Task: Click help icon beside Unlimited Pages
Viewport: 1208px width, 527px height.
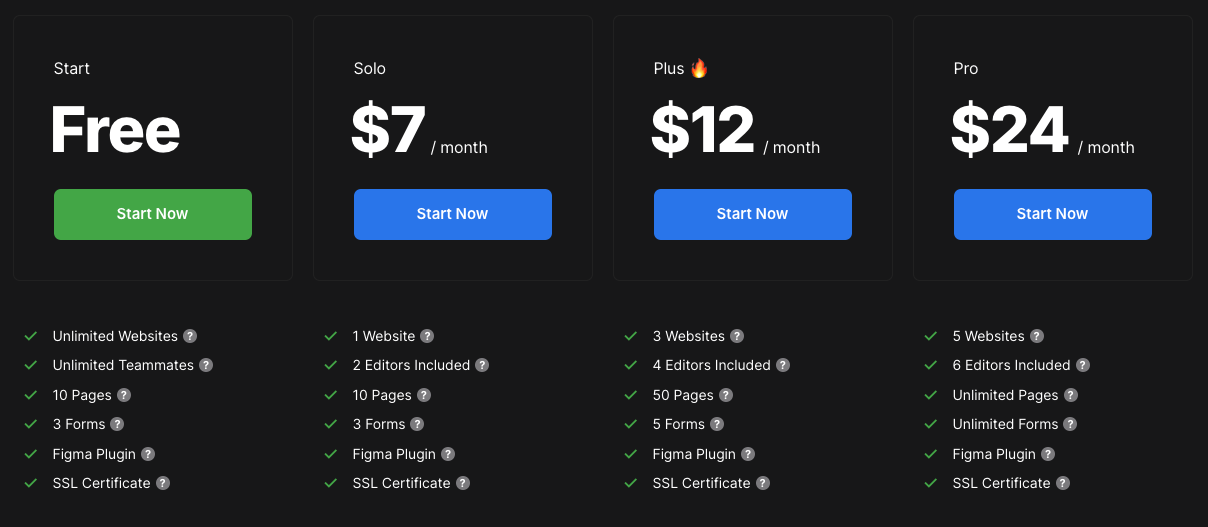Action: click(1071, 395)
